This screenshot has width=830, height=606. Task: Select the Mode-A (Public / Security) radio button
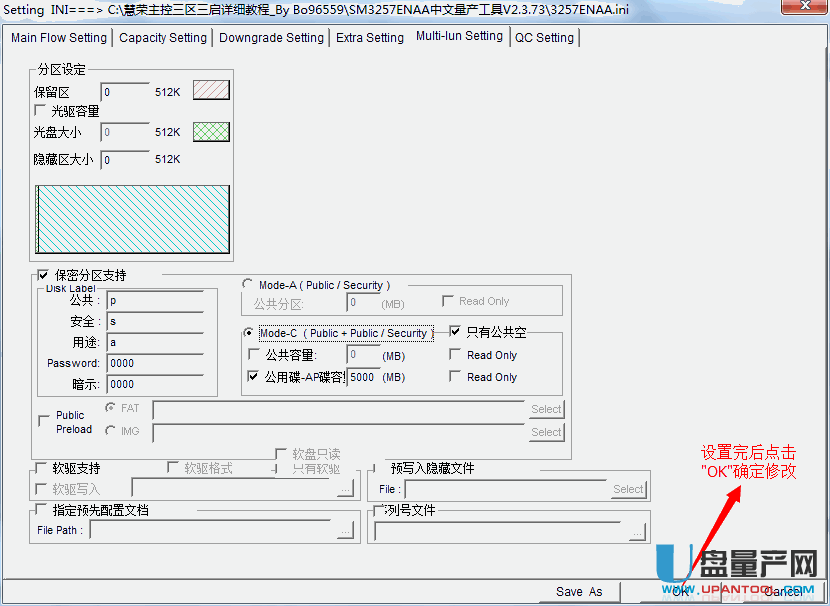click(x=248, y=285)
